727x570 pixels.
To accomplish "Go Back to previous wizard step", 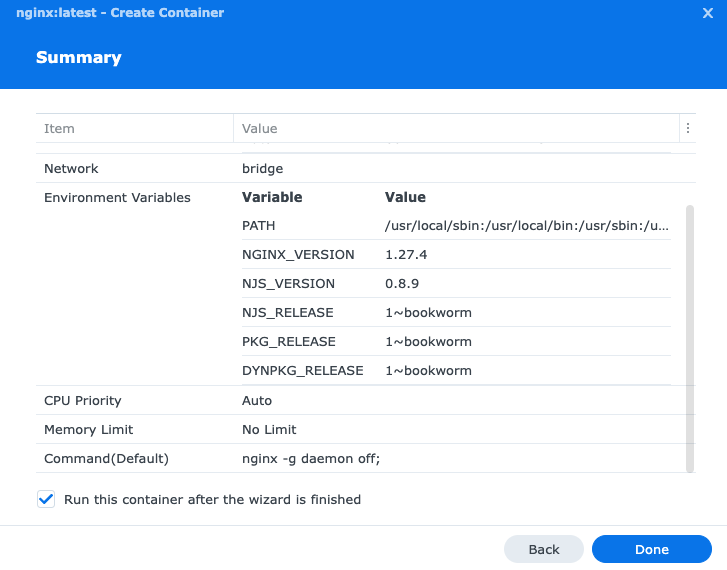I will (x=543, y=549).
